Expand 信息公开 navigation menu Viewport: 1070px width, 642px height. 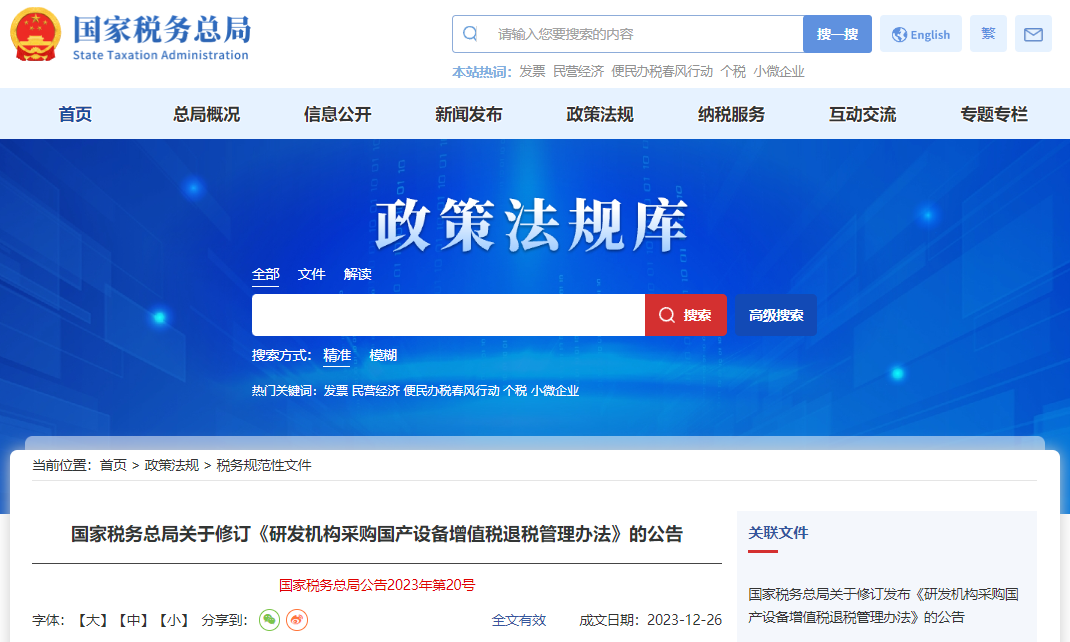337,114
